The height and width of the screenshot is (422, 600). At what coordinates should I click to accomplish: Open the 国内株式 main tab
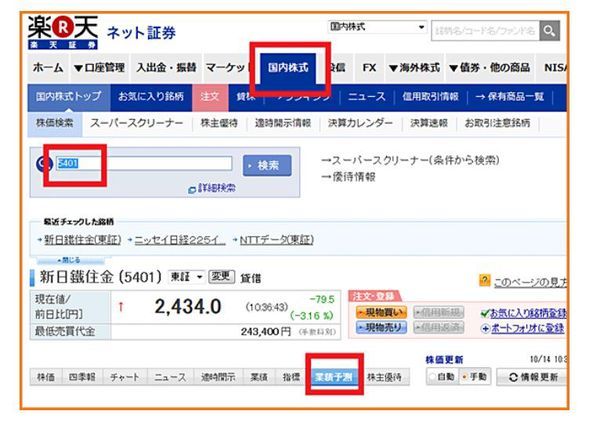coord(288,68)
